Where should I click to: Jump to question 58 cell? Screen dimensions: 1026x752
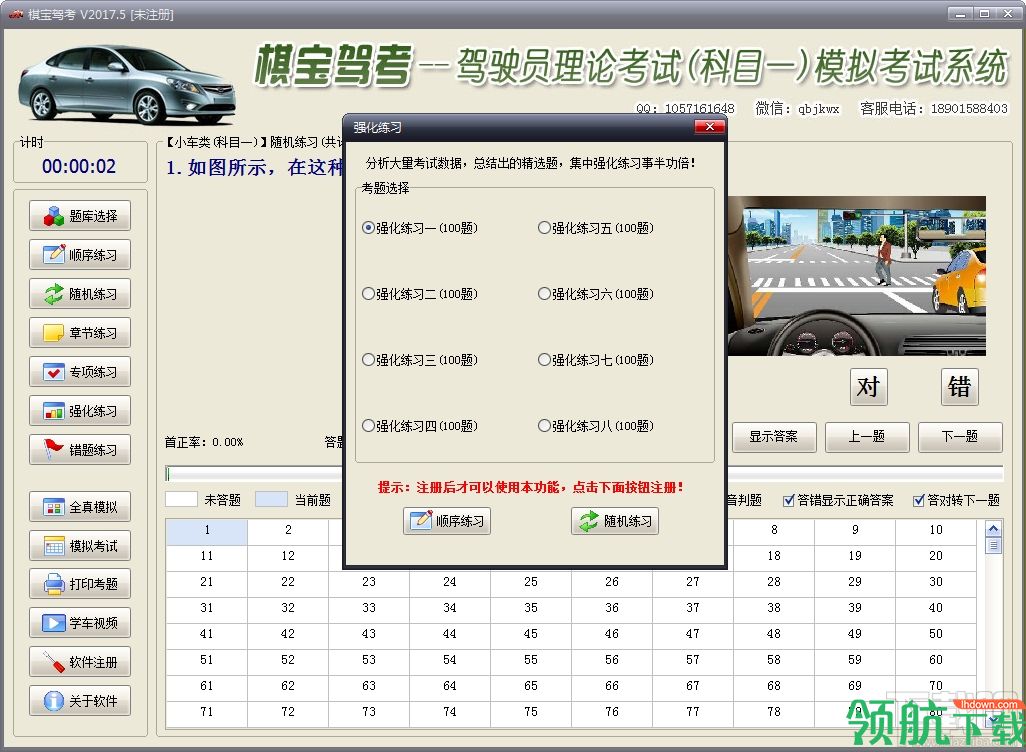pyautogui.click(x=774, y=660)
